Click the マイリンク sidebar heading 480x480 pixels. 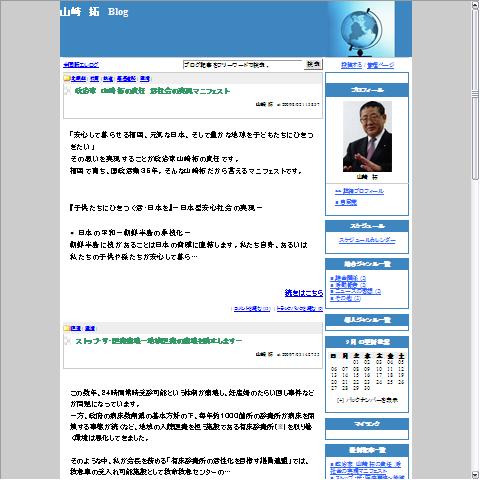(367, 424)
